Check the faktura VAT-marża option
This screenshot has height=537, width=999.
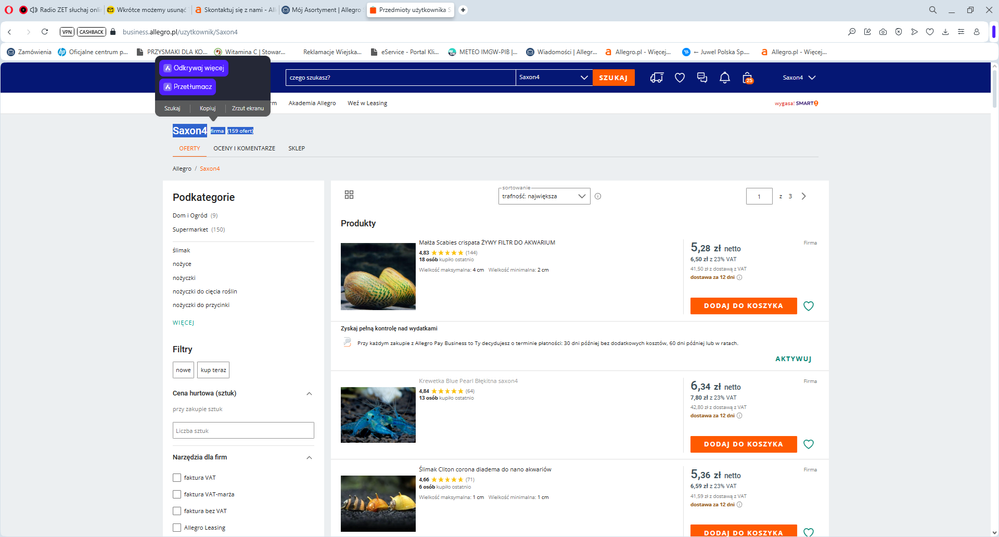tap(177, 494)
